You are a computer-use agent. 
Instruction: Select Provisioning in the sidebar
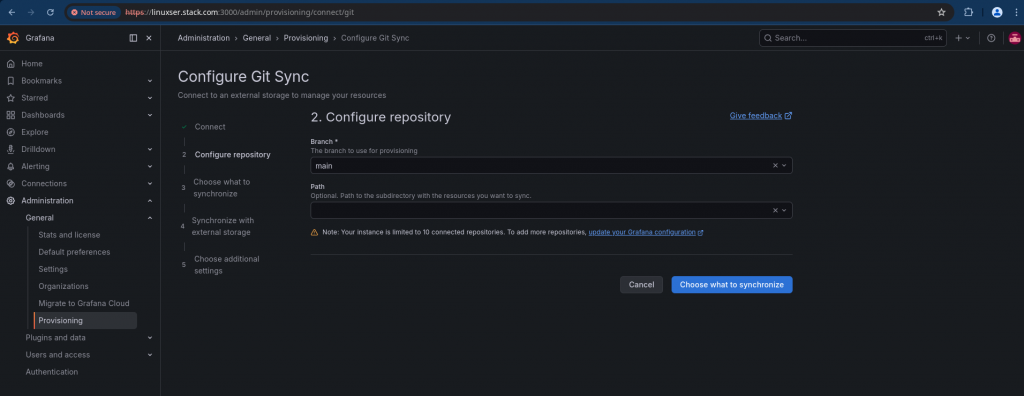[85, 320]
